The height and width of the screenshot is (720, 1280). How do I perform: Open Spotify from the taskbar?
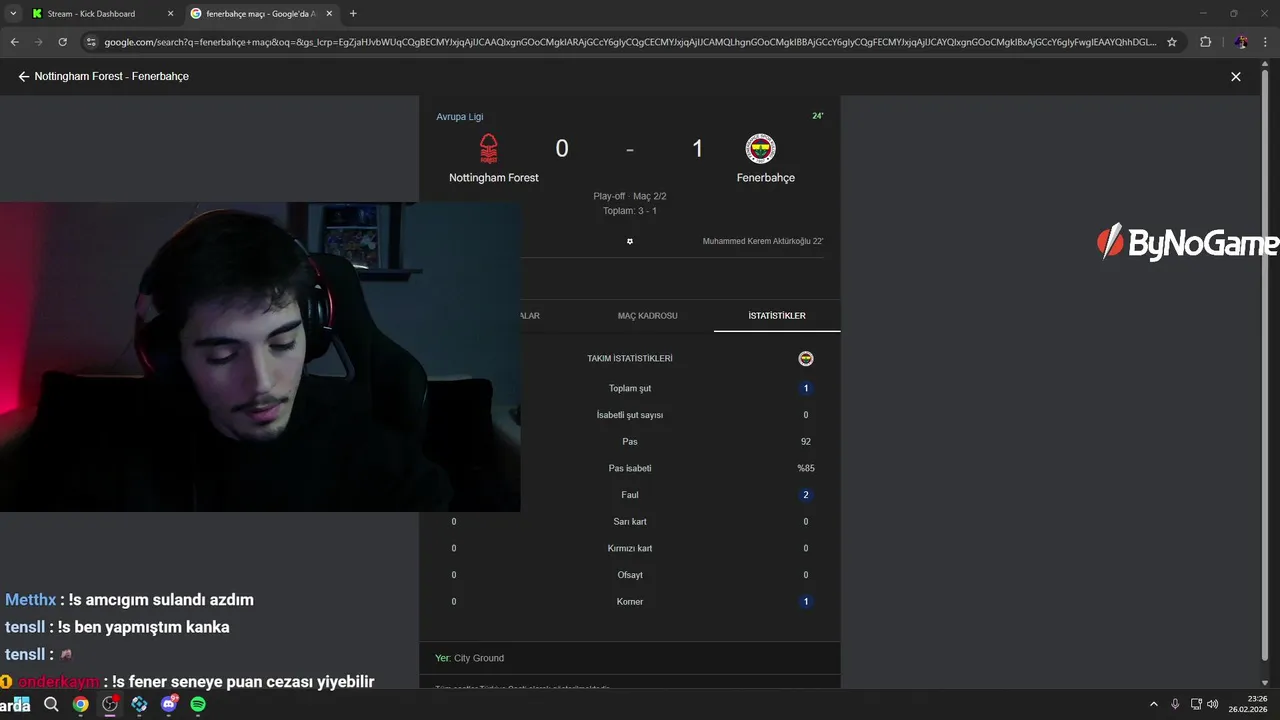tap(198, 704)
